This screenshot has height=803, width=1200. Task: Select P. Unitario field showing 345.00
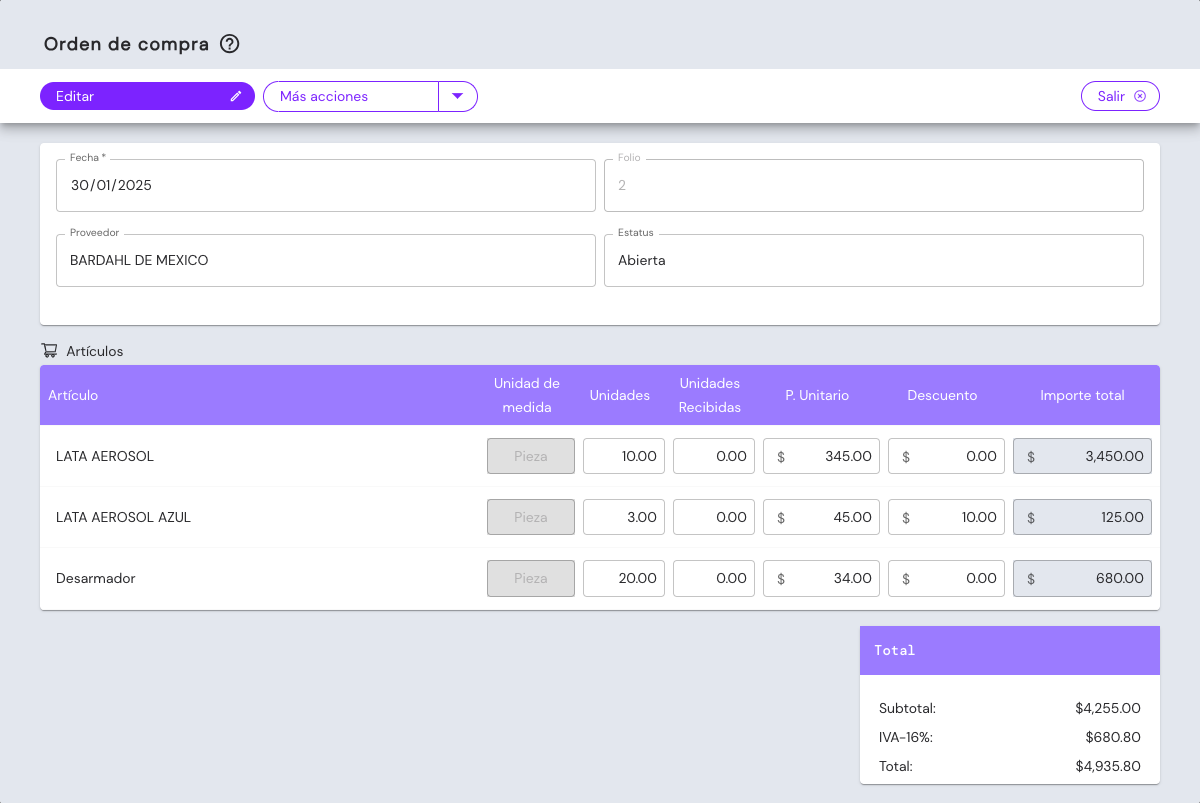click(821, 456)
